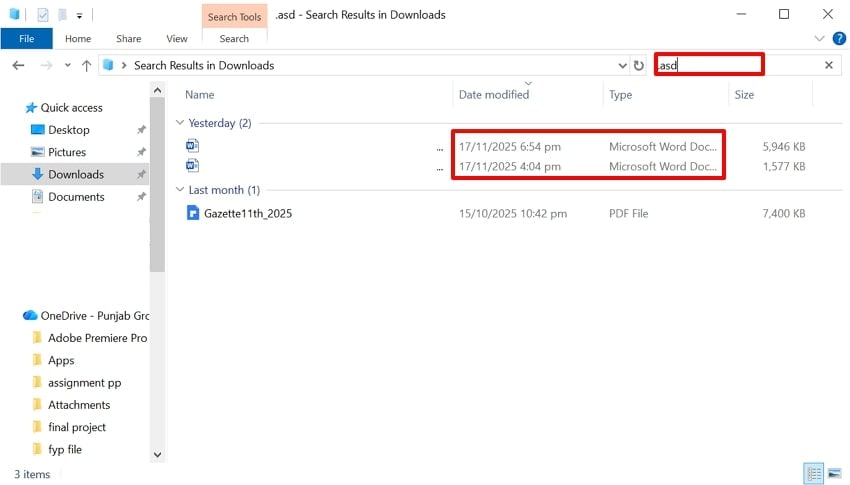The width and height of the screenshot is (850, 485).
Task: Click the 3 items status text
Action: (x=32, y=474)
